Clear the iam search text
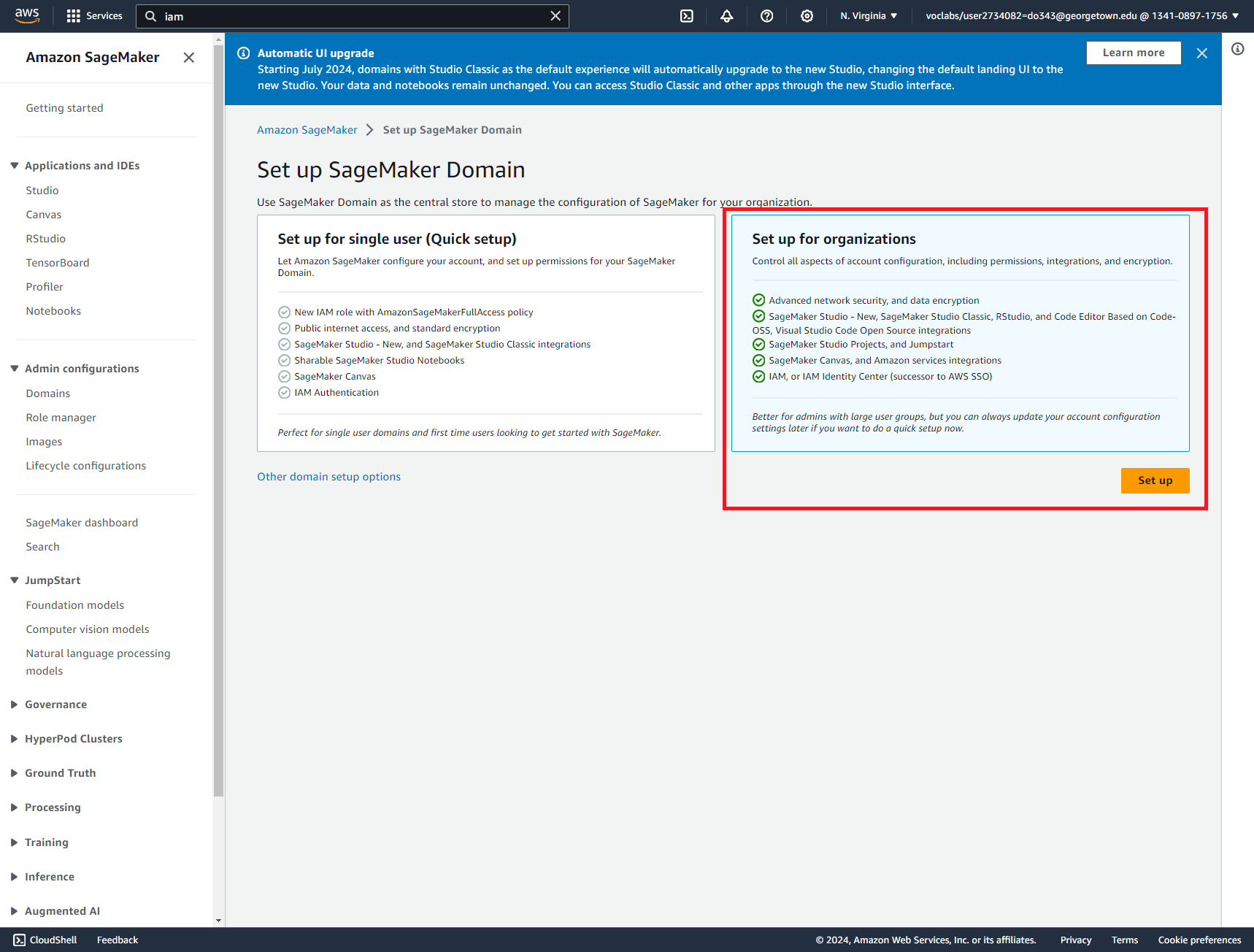Viewport: 1254px width, 952px height. (x=555, y=16)
